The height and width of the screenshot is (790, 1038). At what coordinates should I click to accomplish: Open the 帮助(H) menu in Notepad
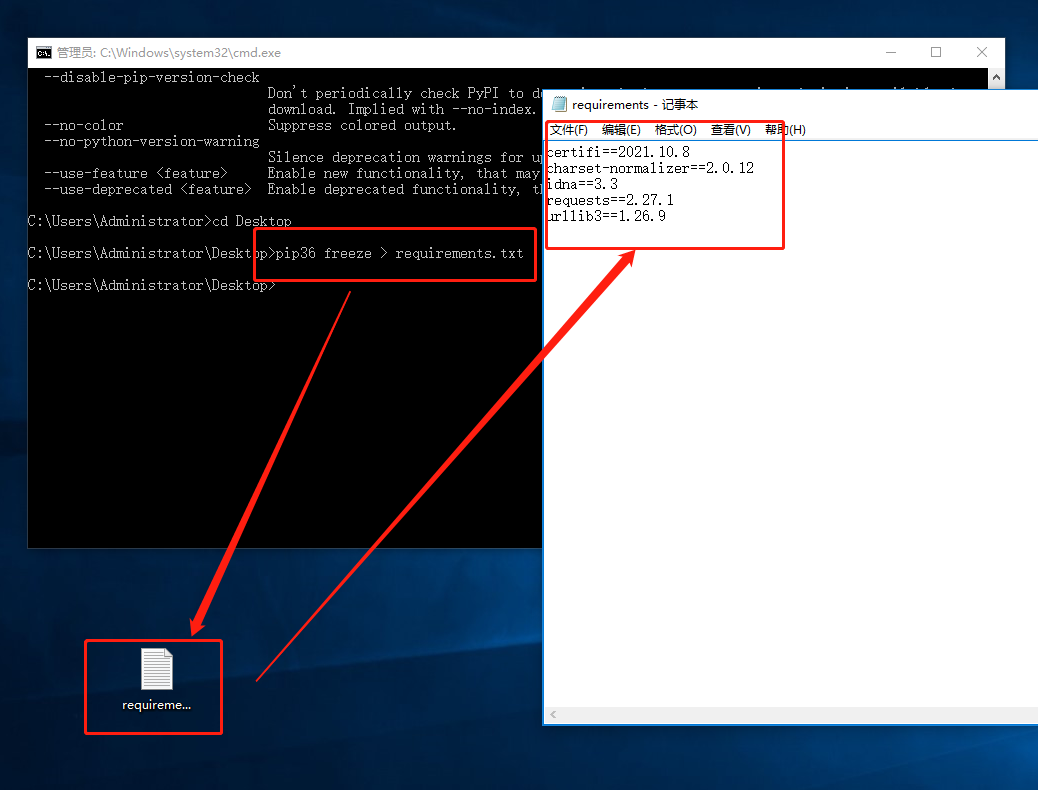coord(785,130)
